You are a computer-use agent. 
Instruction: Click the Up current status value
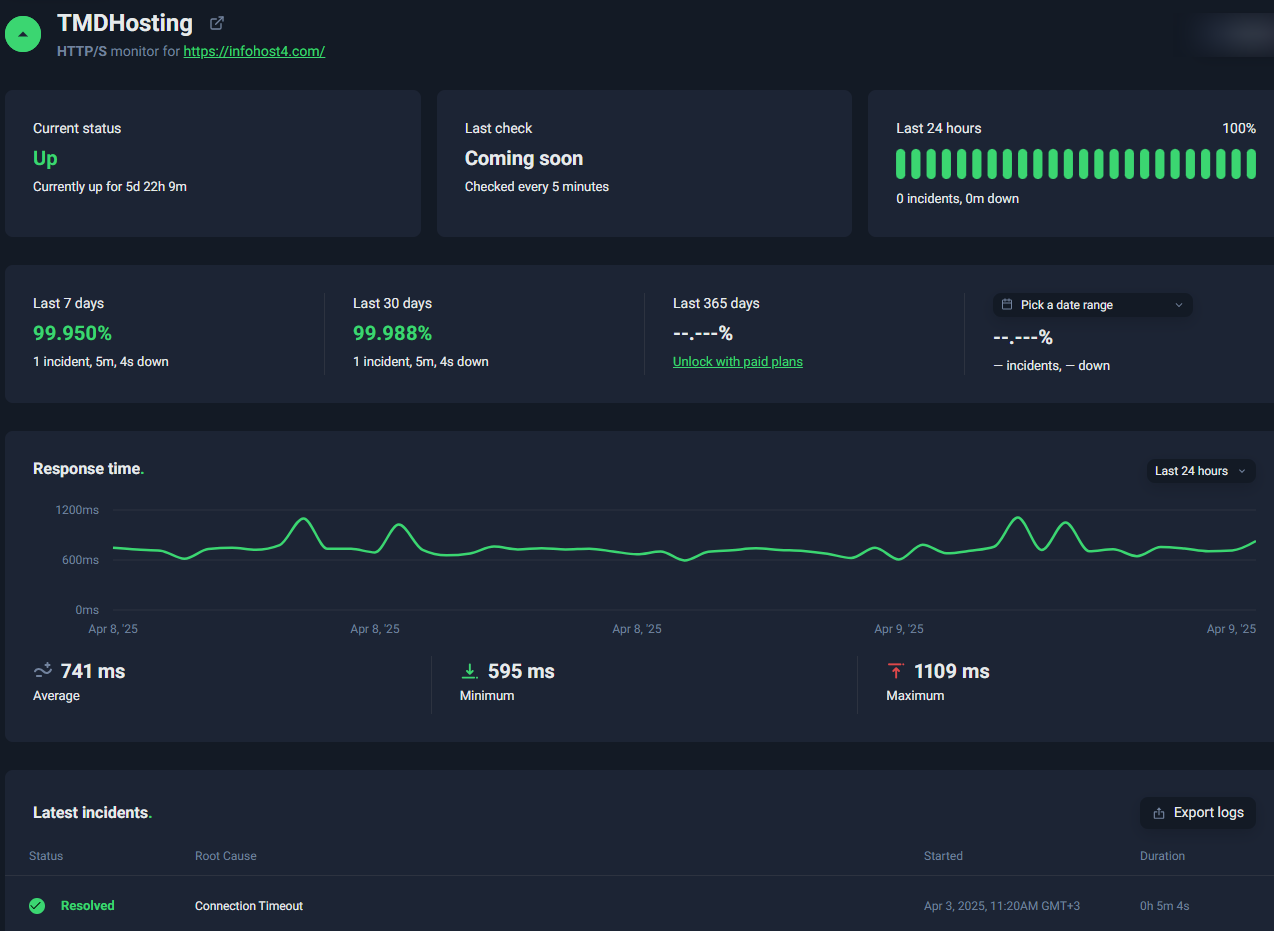point(45,158)
